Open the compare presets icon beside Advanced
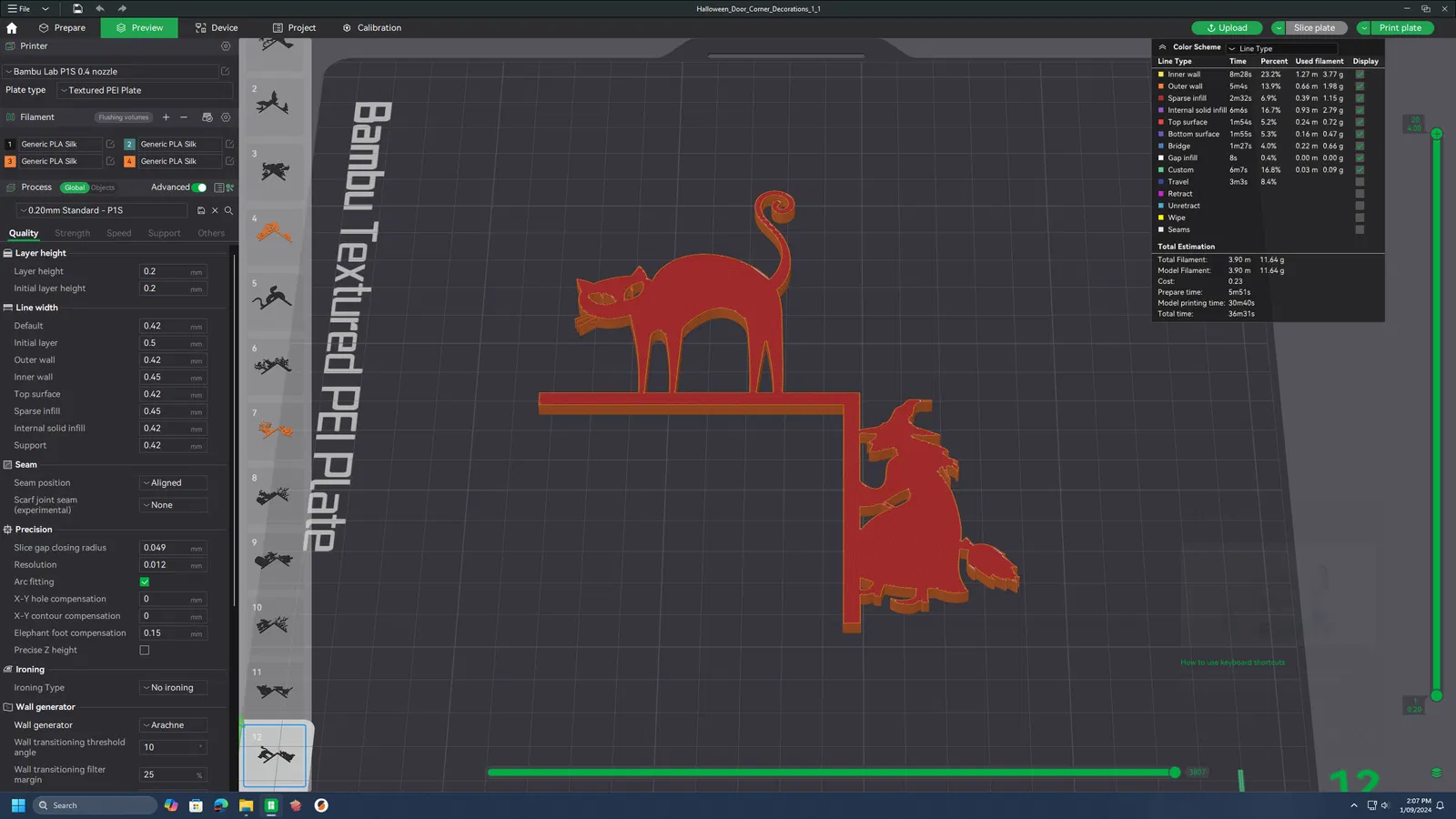 coord(229,187)
